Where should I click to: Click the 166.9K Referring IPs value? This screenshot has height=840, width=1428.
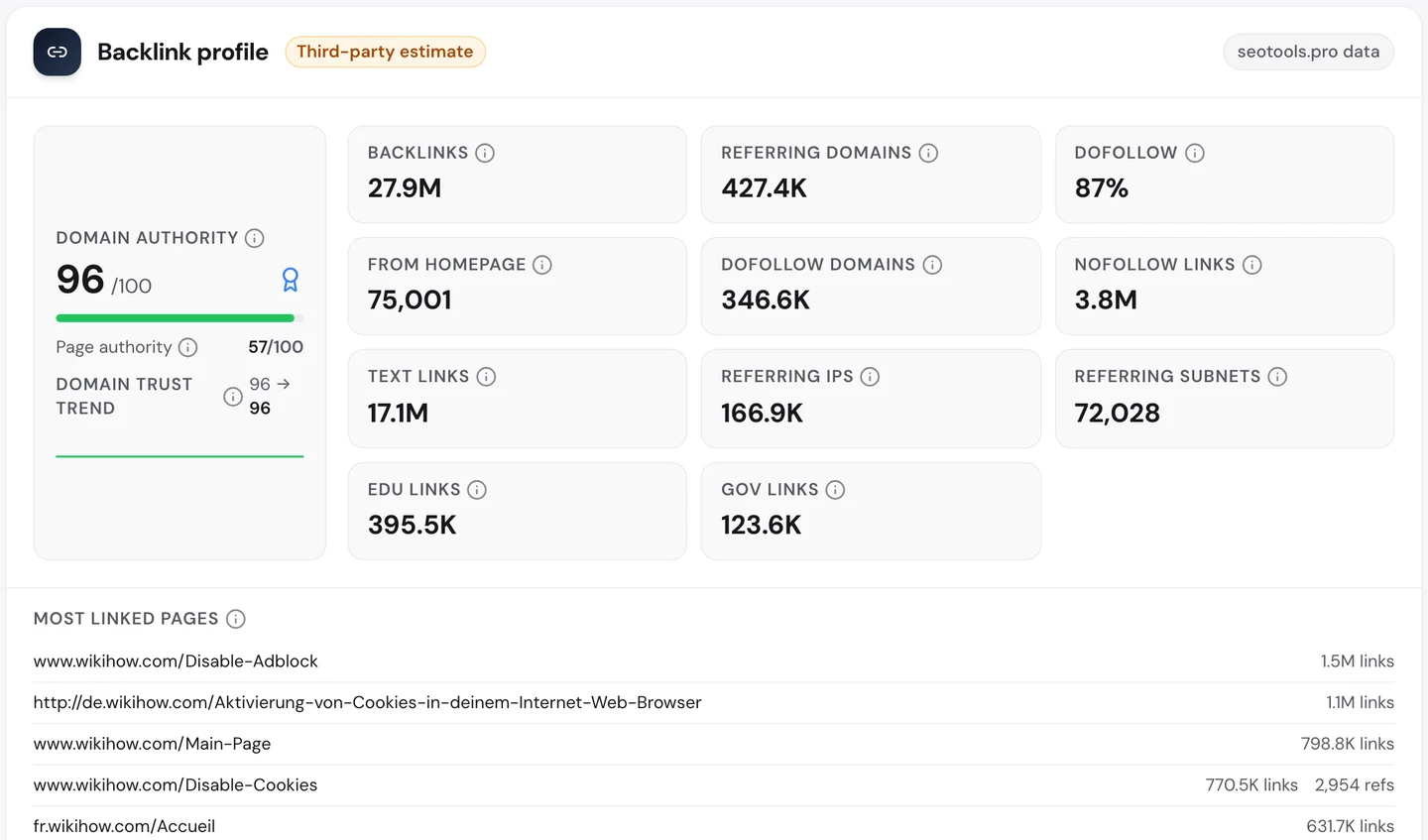[x=762, y=414]
